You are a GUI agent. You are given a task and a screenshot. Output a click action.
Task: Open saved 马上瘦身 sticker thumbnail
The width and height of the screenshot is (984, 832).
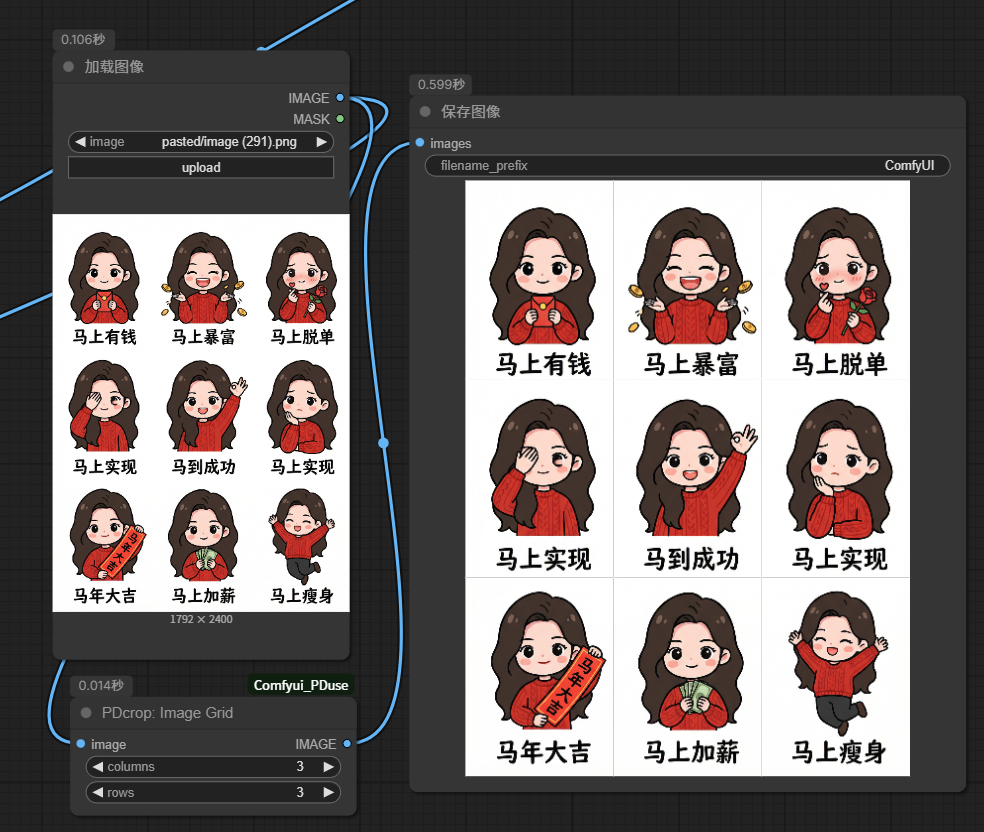tap(836, 677)
